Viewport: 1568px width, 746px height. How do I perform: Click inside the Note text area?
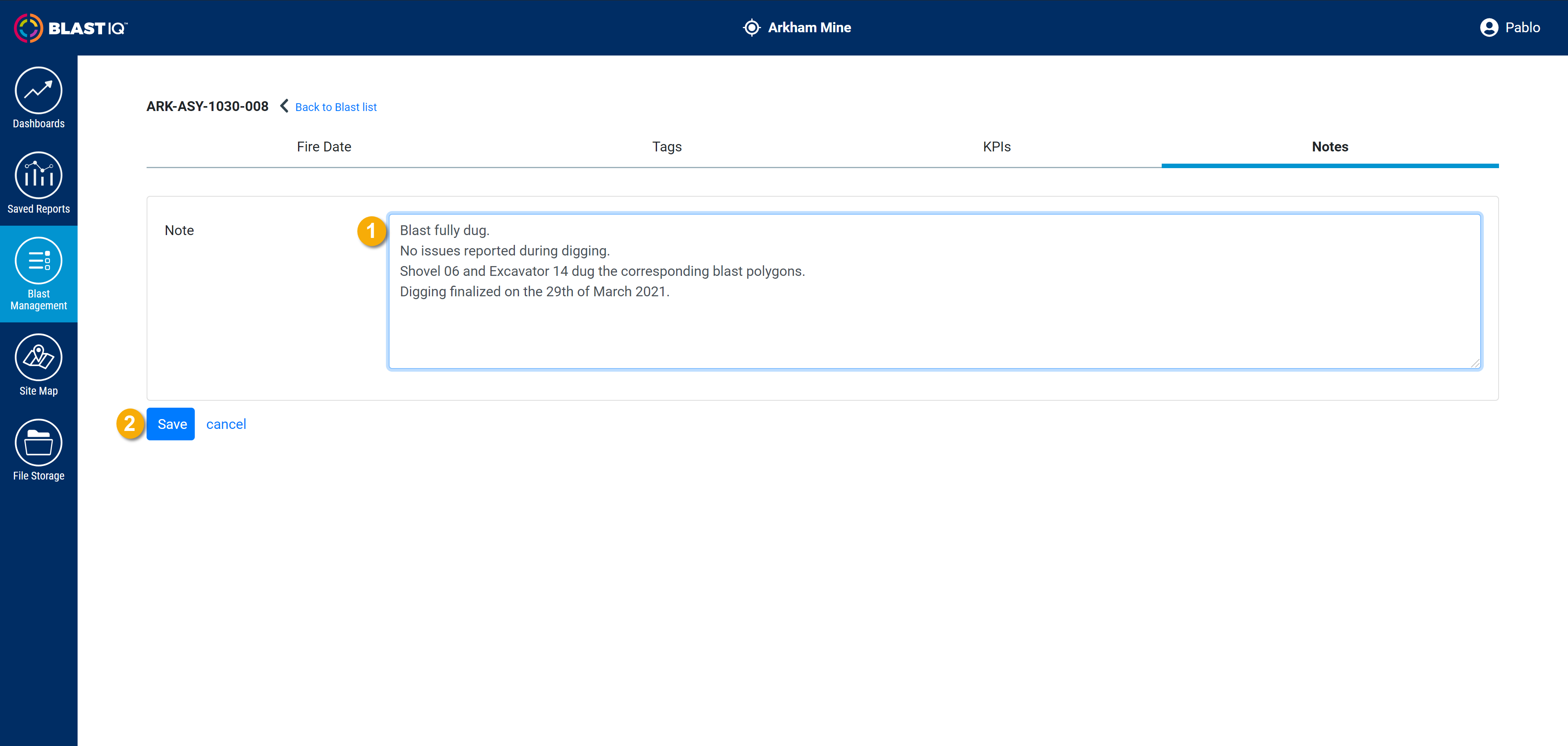[934, 291]
